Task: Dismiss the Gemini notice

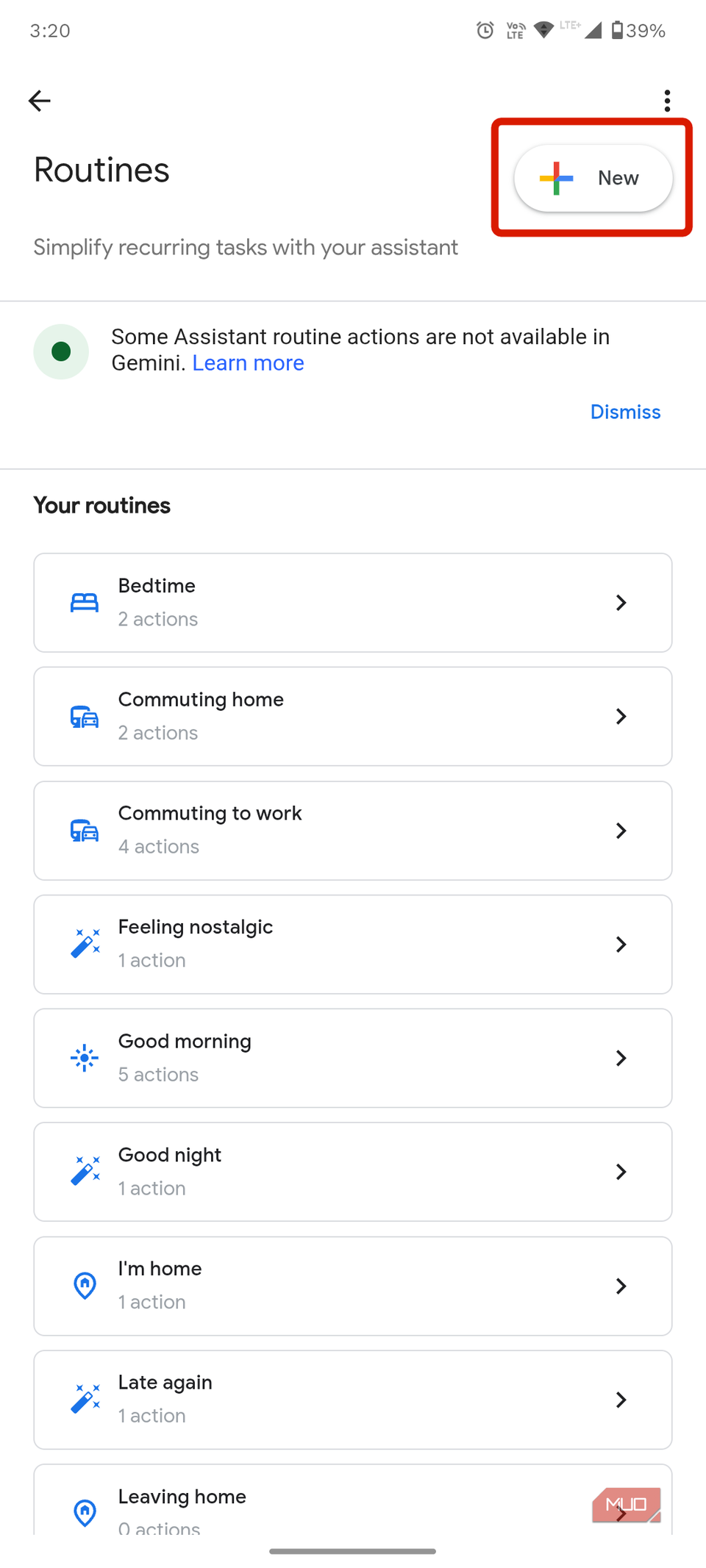Action: click(625, 412)
